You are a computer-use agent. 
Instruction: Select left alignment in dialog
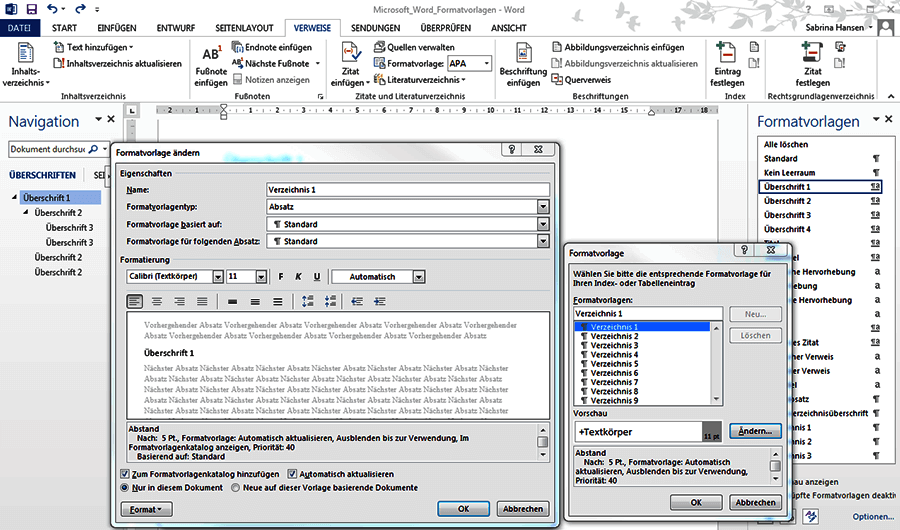pyautogui.click(x=135, y=301)
